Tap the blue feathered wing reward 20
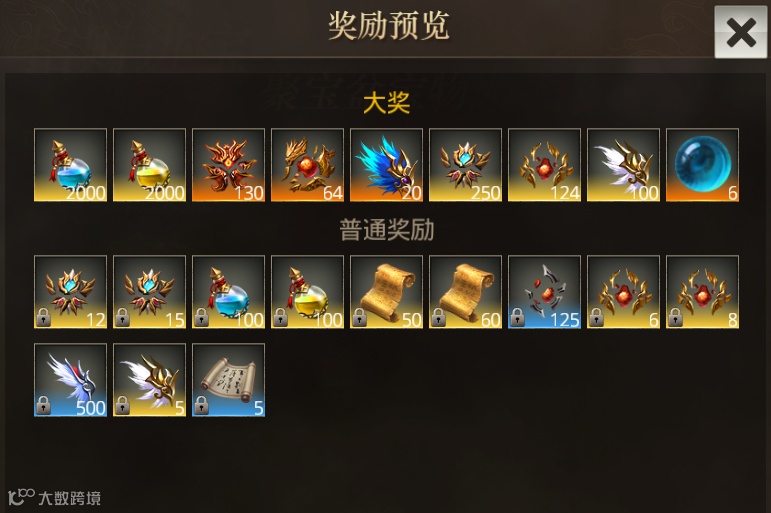 (x=386, y=165)
